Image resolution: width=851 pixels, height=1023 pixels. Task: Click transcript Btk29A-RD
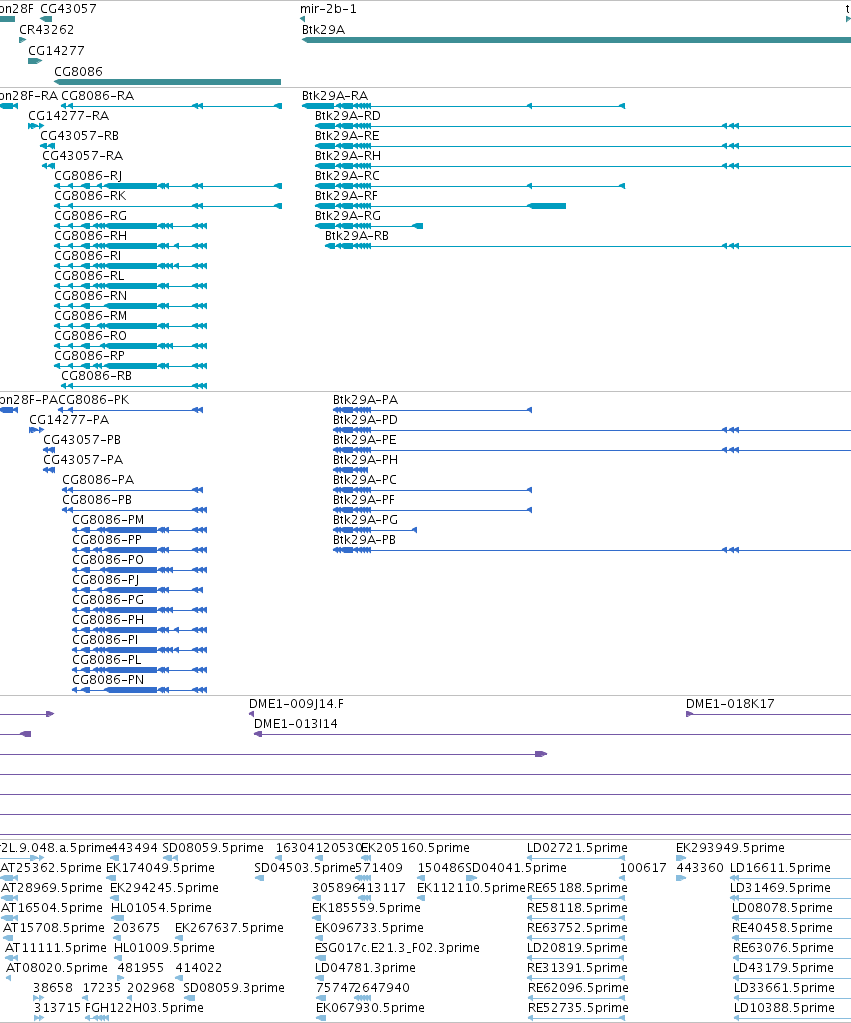348,116
